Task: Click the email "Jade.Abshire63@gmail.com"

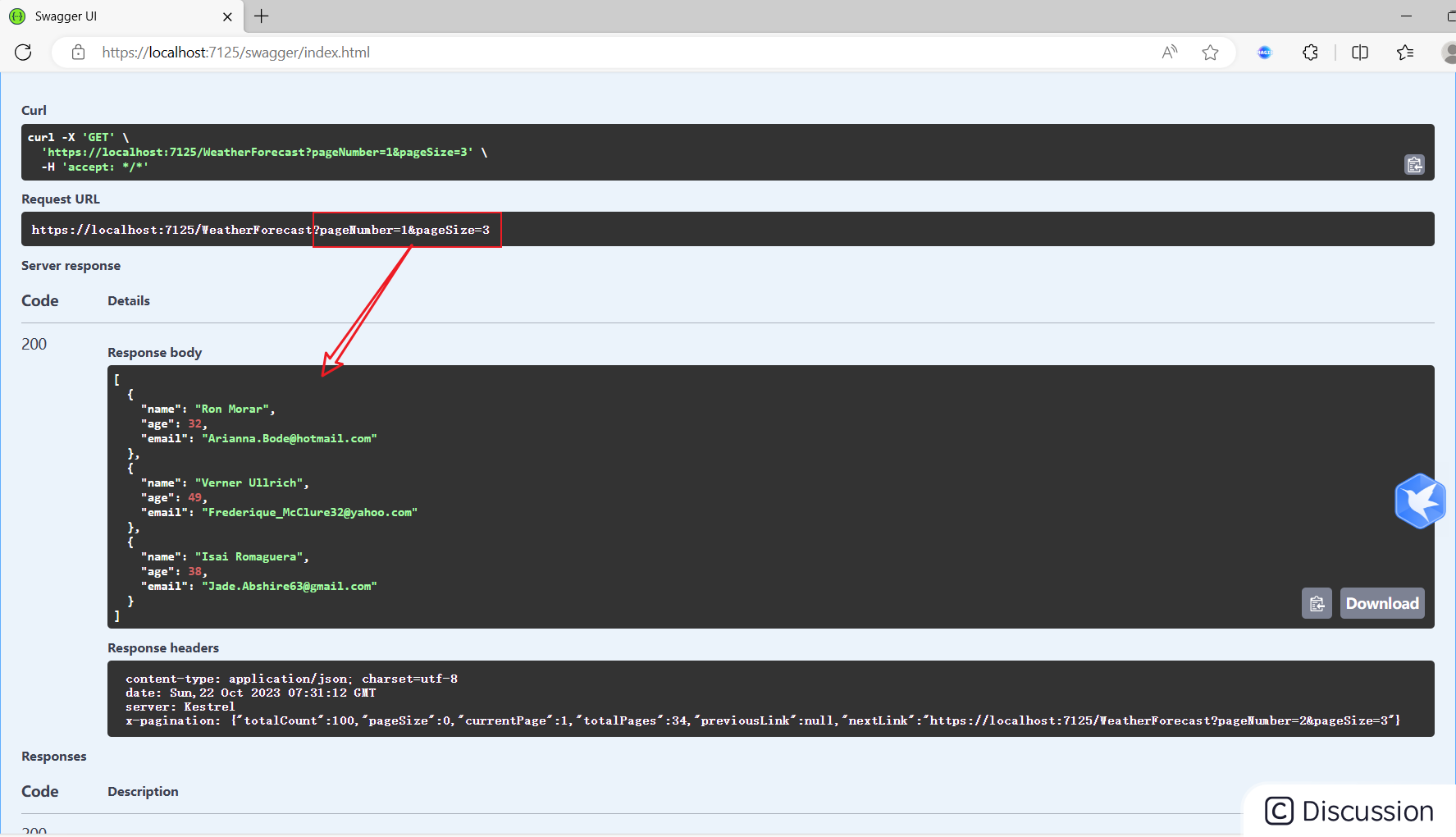Action: (290, 586)
